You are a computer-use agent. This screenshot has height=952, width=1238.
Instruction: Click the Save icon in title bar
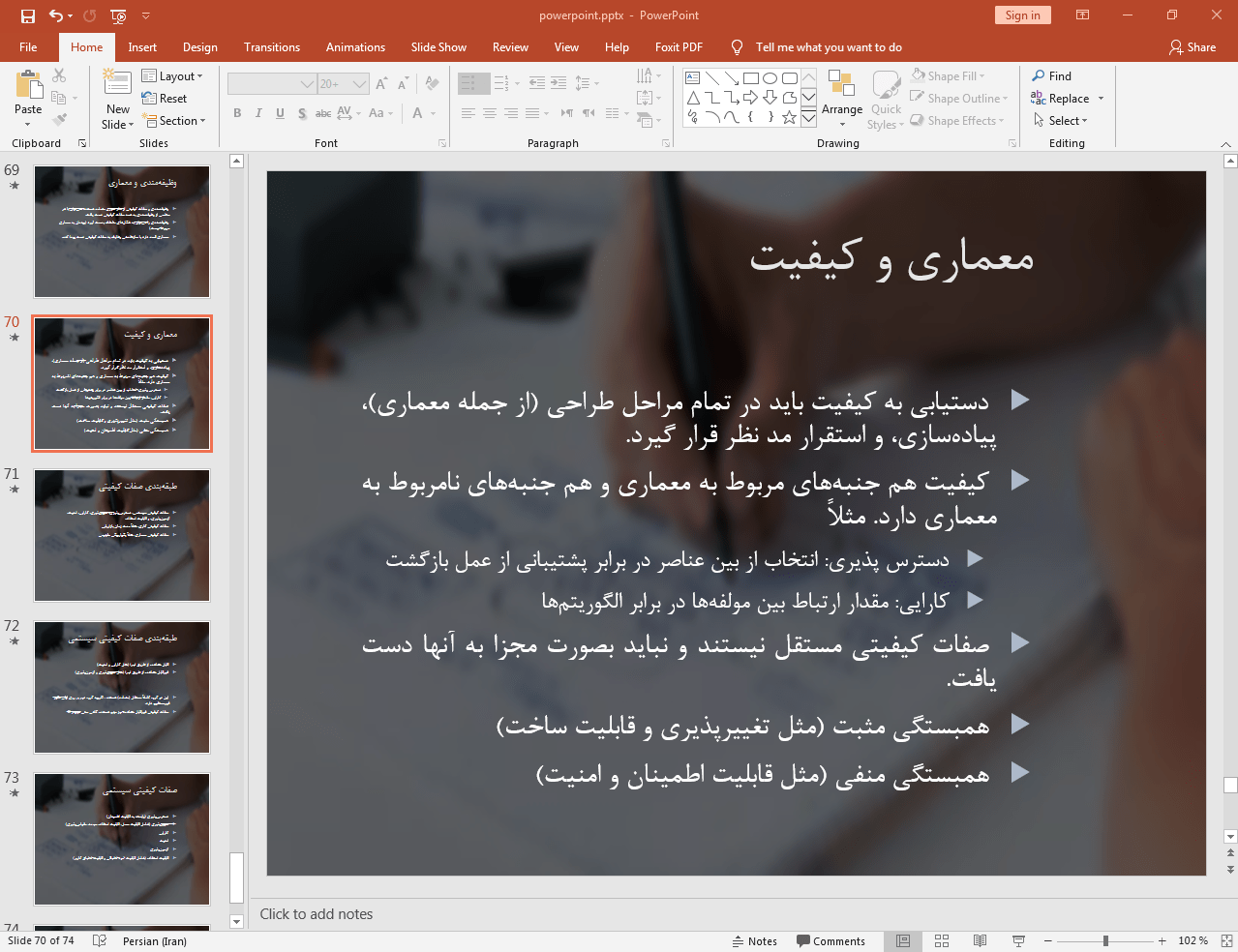27,15
